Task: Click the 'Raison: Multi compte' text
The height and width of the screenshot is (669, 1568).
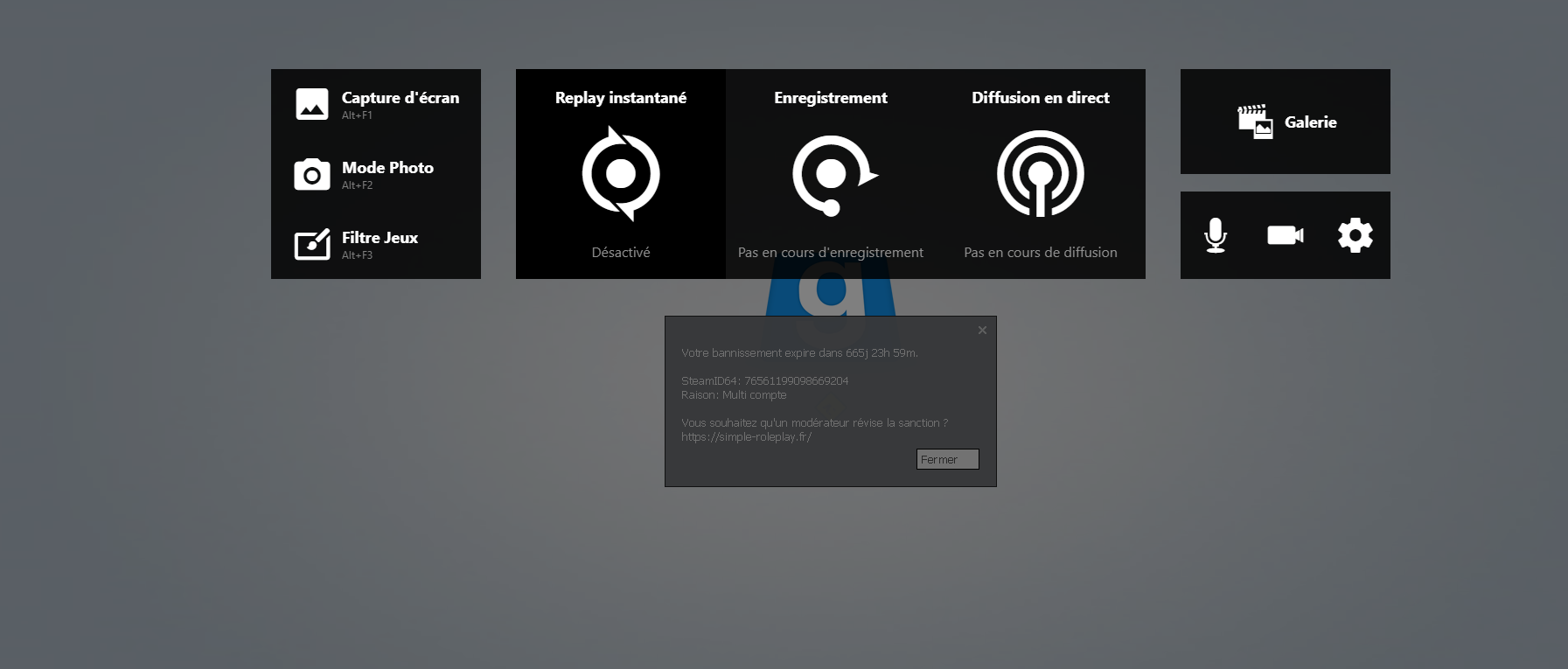Action: [x=734, y=395]
